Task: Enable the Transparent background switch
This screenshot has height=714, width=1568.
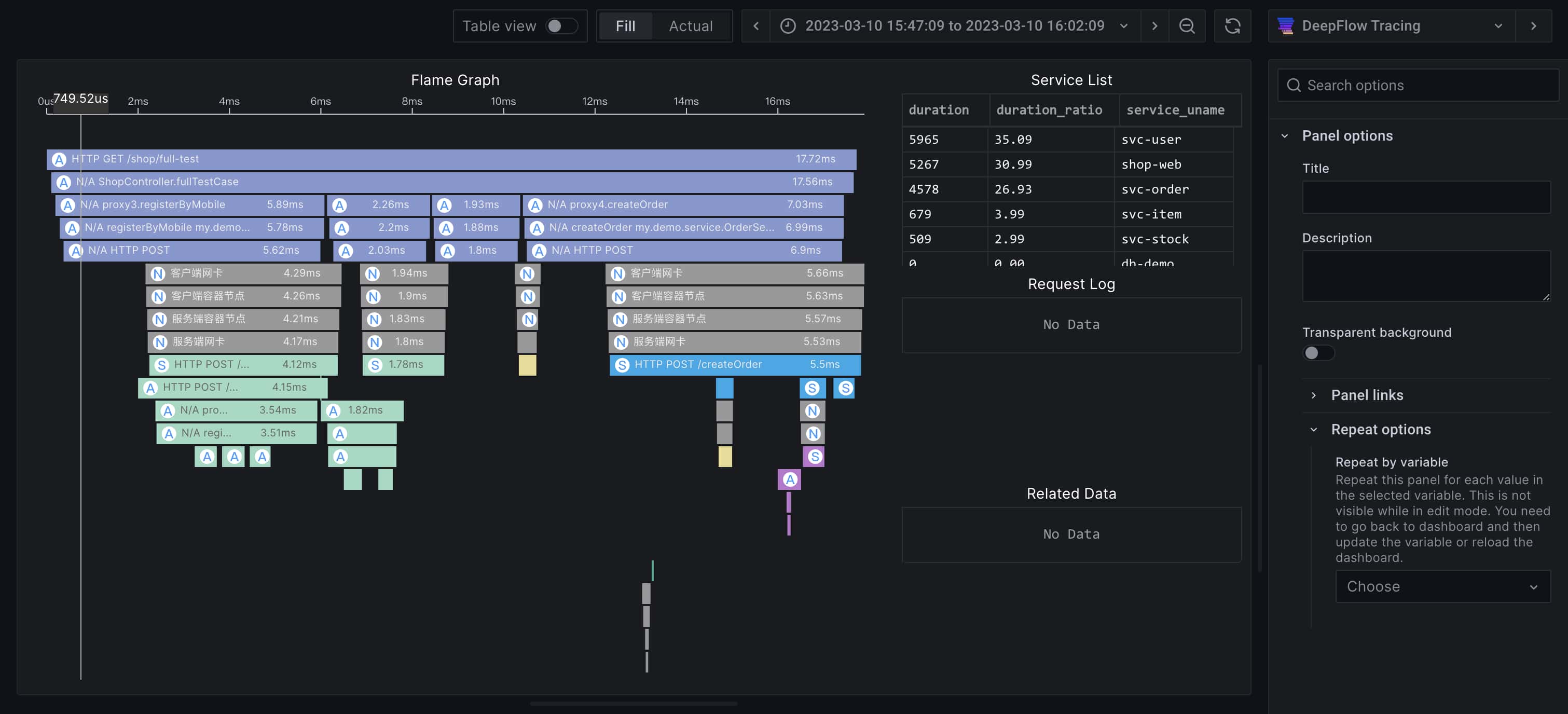Action: pyautogui.click(x=1318, y=353)
